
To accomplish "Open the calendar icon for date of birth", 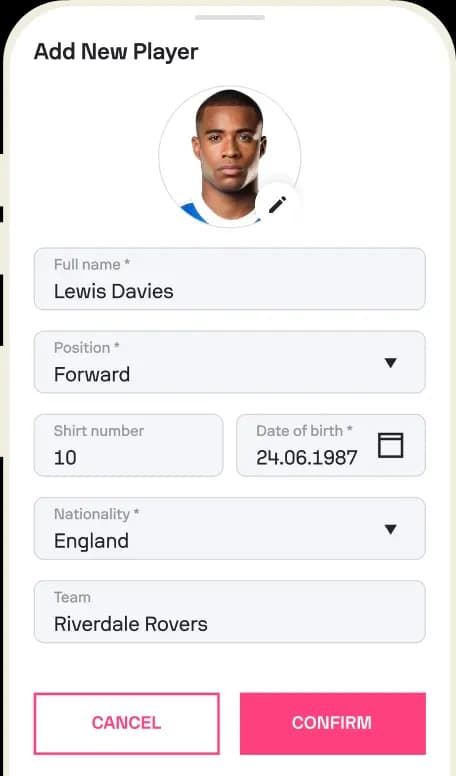I will point(391,445).
